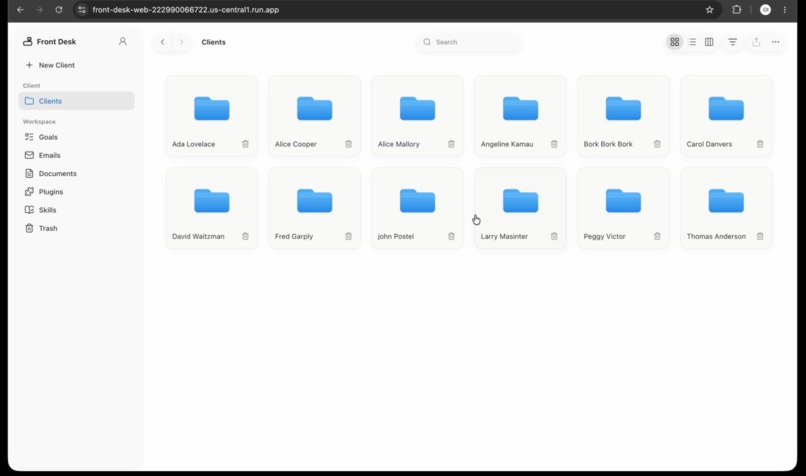
Task: Reload the page in browser
Action: point(59,10)
